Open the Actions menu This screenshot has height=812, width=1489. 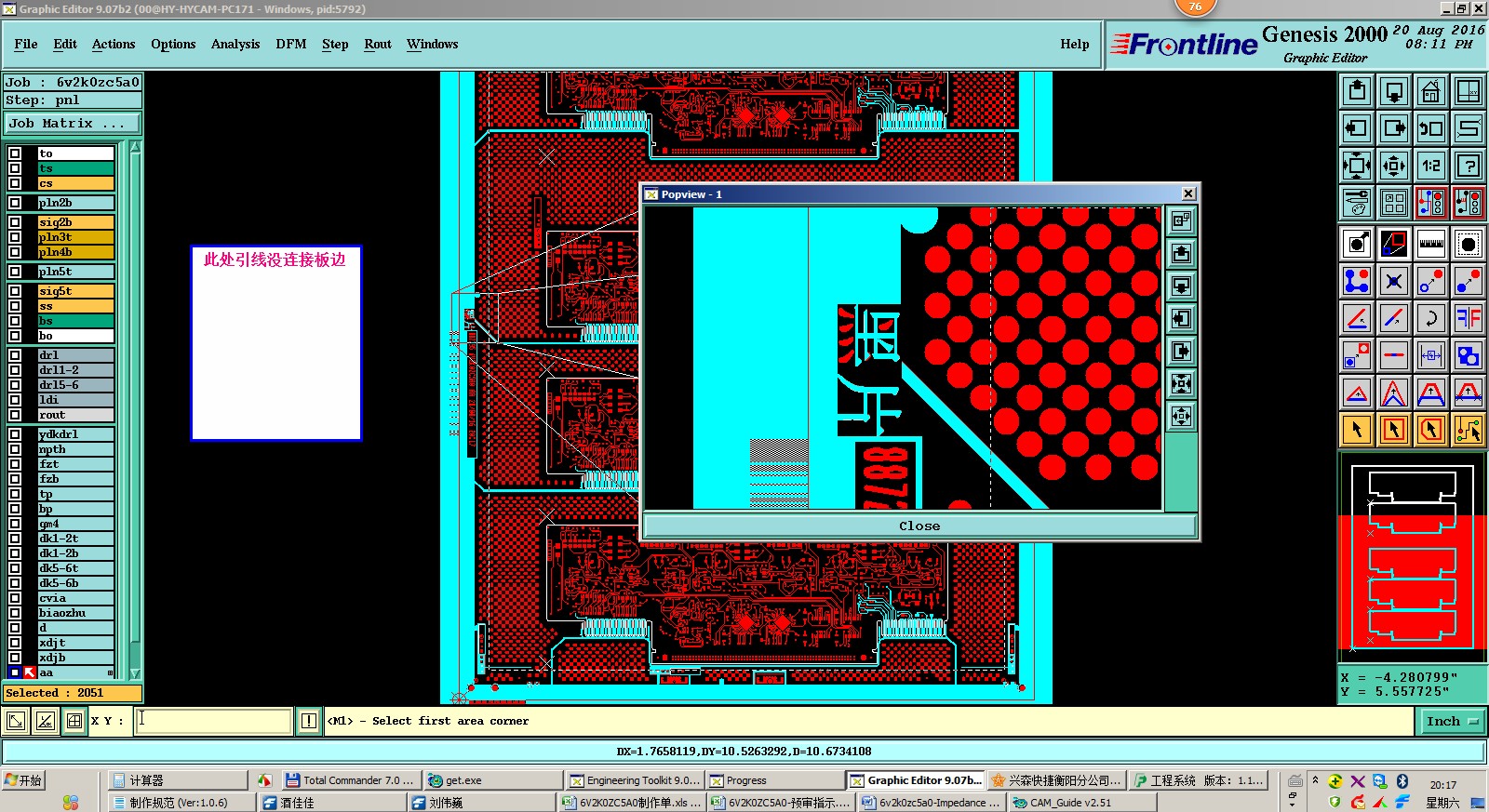[114, 44]
